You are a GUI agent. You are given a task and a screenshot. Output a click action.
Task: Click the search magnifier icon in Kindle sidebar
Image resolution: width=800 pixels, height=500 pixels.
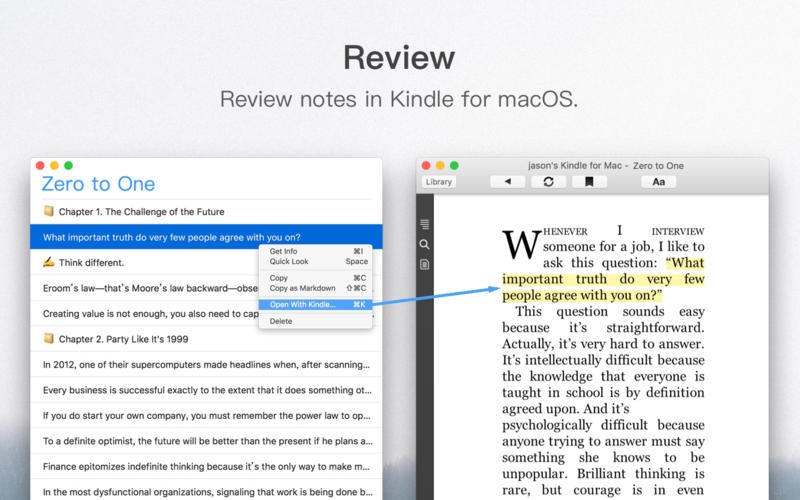424,244
